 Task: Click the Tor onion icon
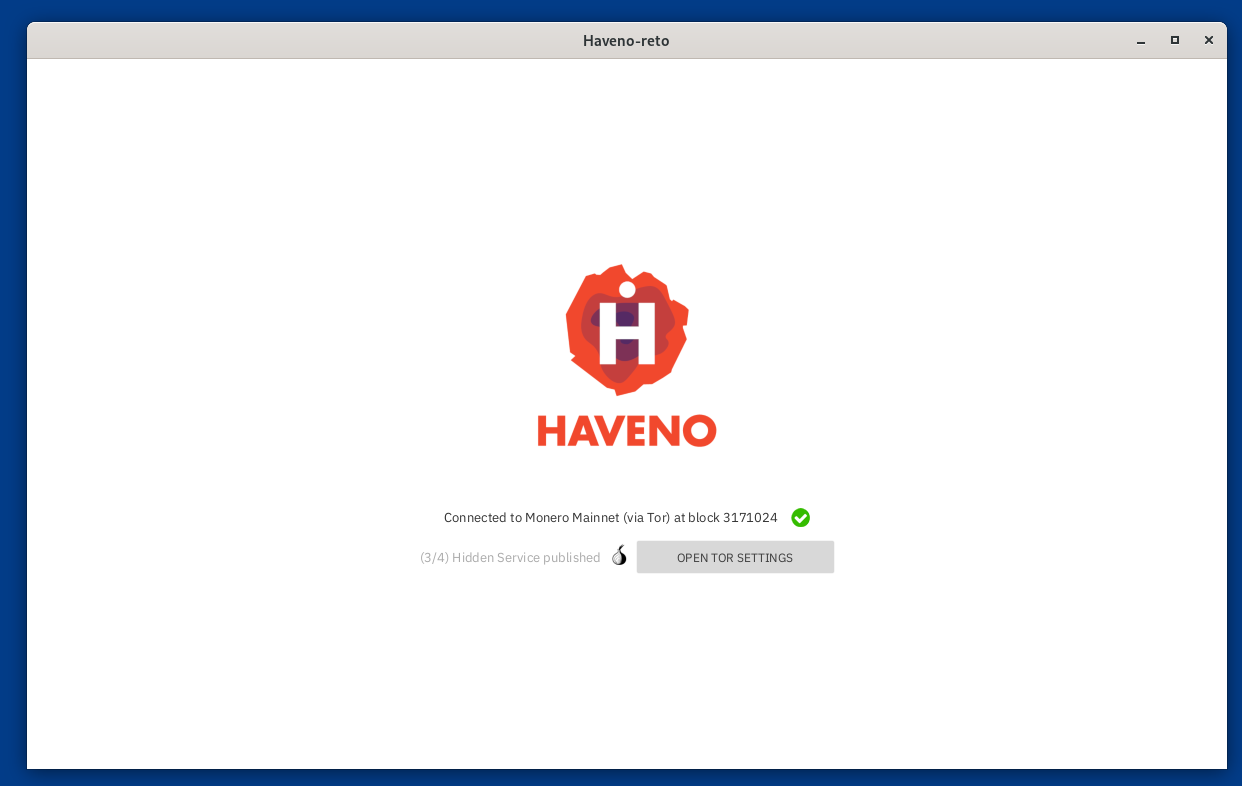(619, 556)
